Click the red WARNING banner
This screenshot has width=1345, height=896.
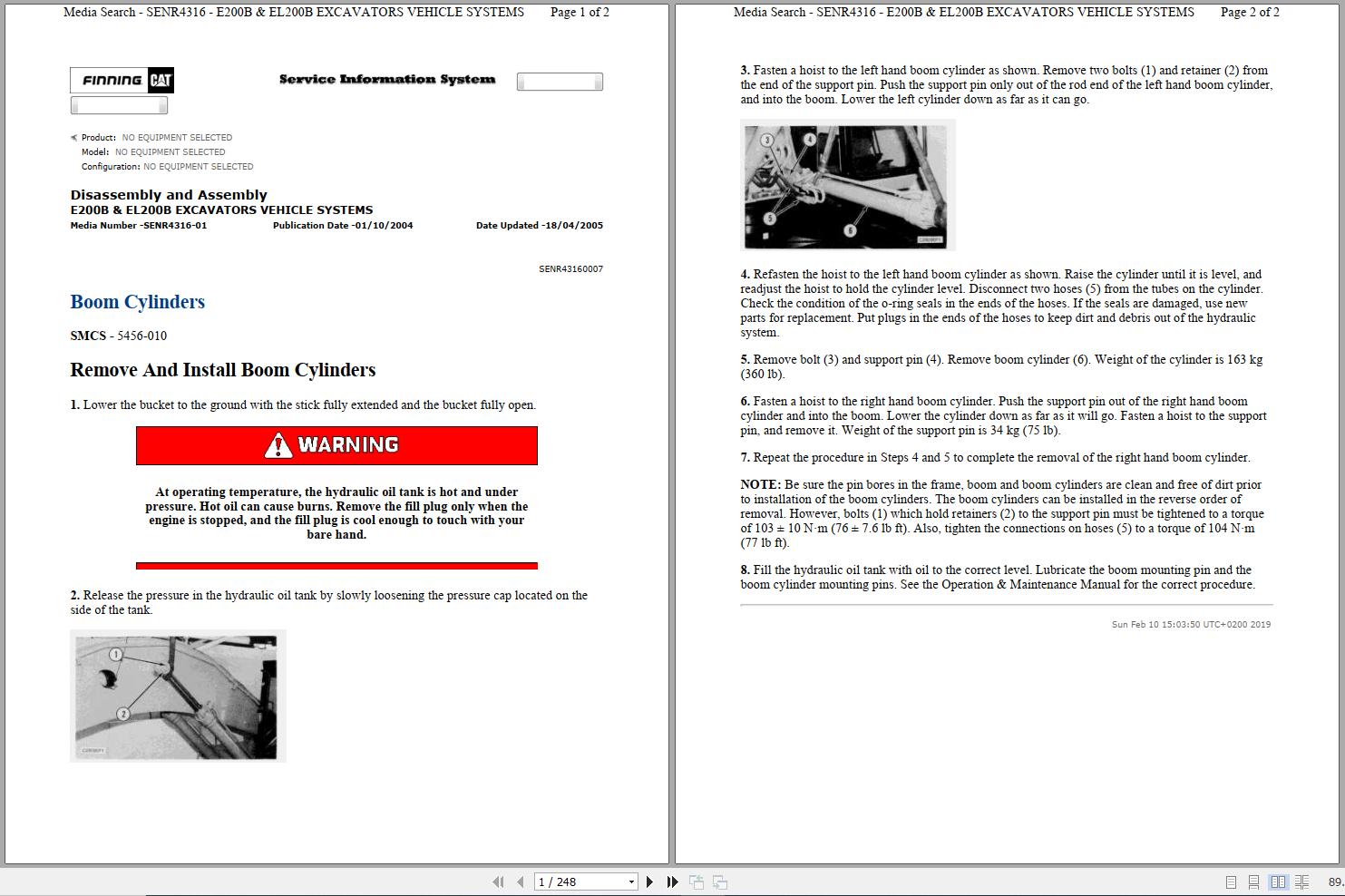336,445
